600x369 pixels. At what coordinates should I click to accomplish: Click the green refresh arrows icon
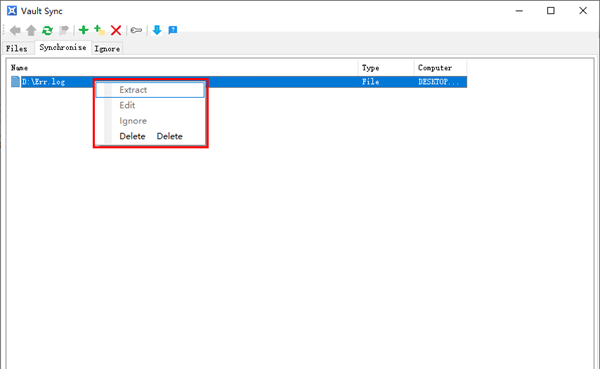click(47, 30)
